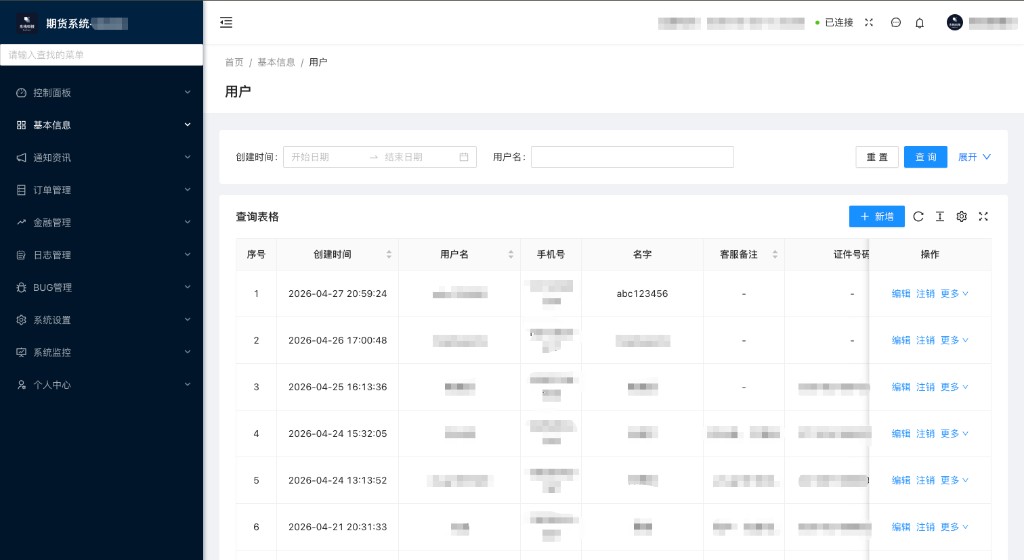Viewport: 1024px width, 560px height.
Task: Click the 基本信息 grid icon
Action: [21, 125]
